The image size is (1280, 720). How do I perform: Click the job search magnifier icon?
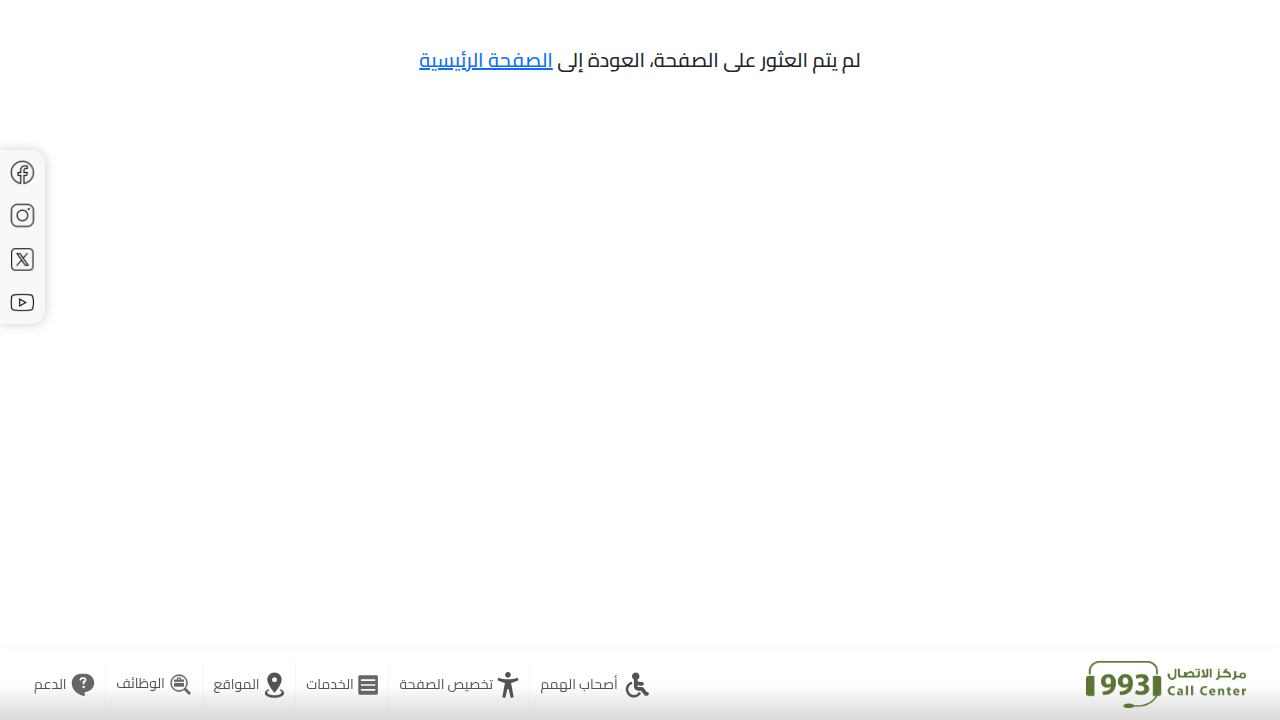(x=180, y=685)
